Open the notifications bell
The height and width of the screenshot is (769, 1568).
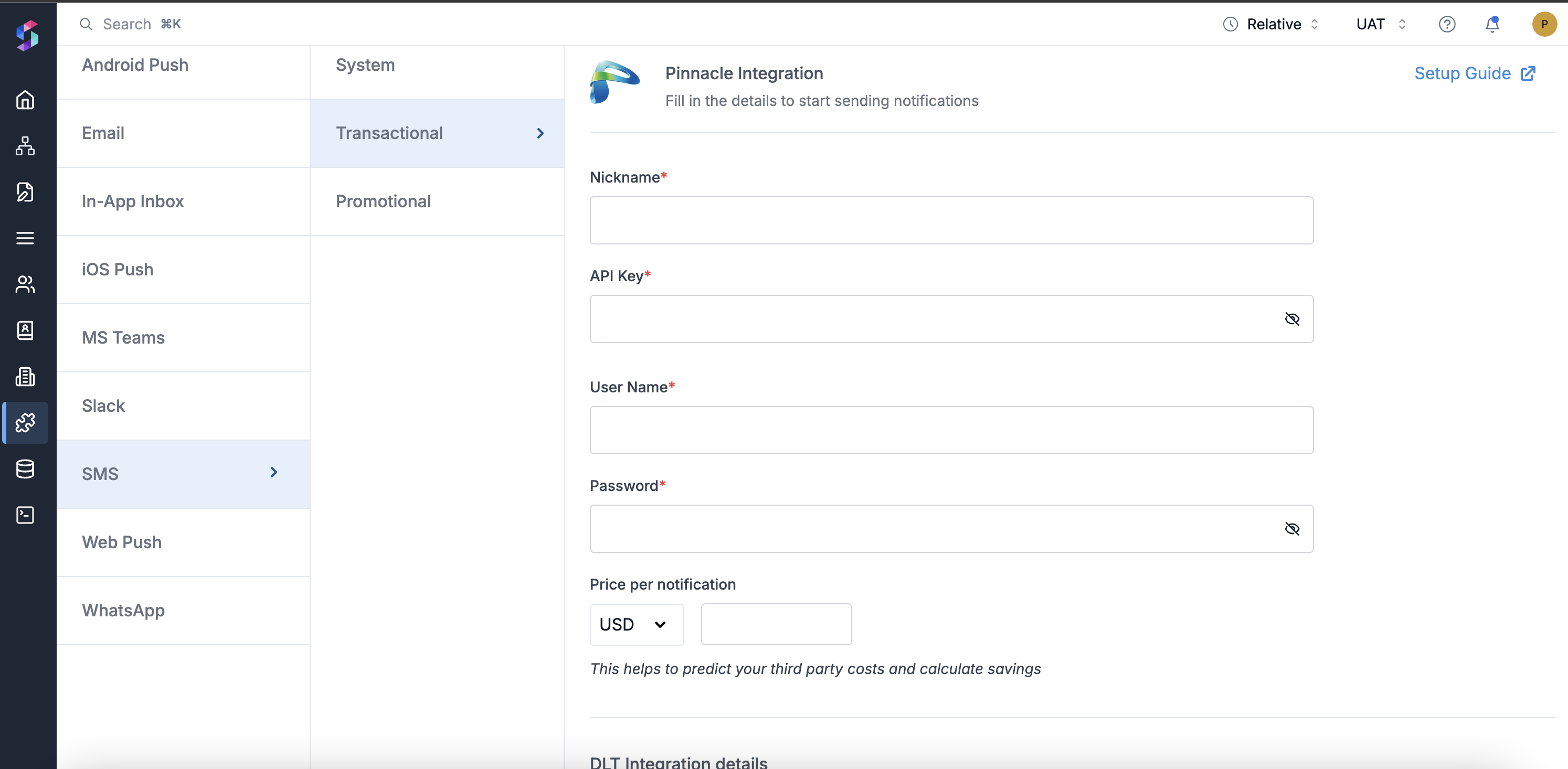click(1492, 24)
